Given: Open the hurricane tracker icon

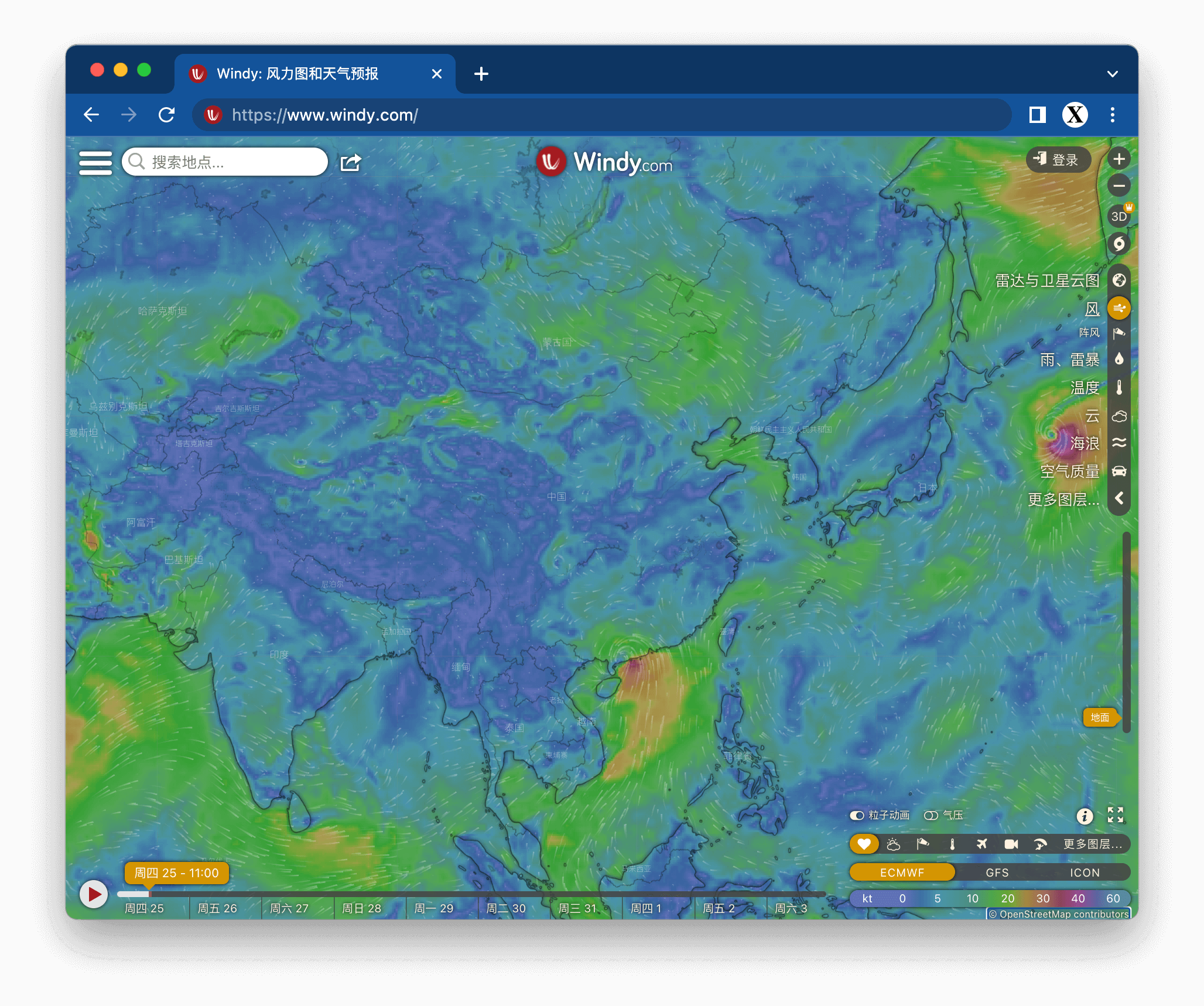Looking at the screenshot, I should click(x=1119, y=244).
